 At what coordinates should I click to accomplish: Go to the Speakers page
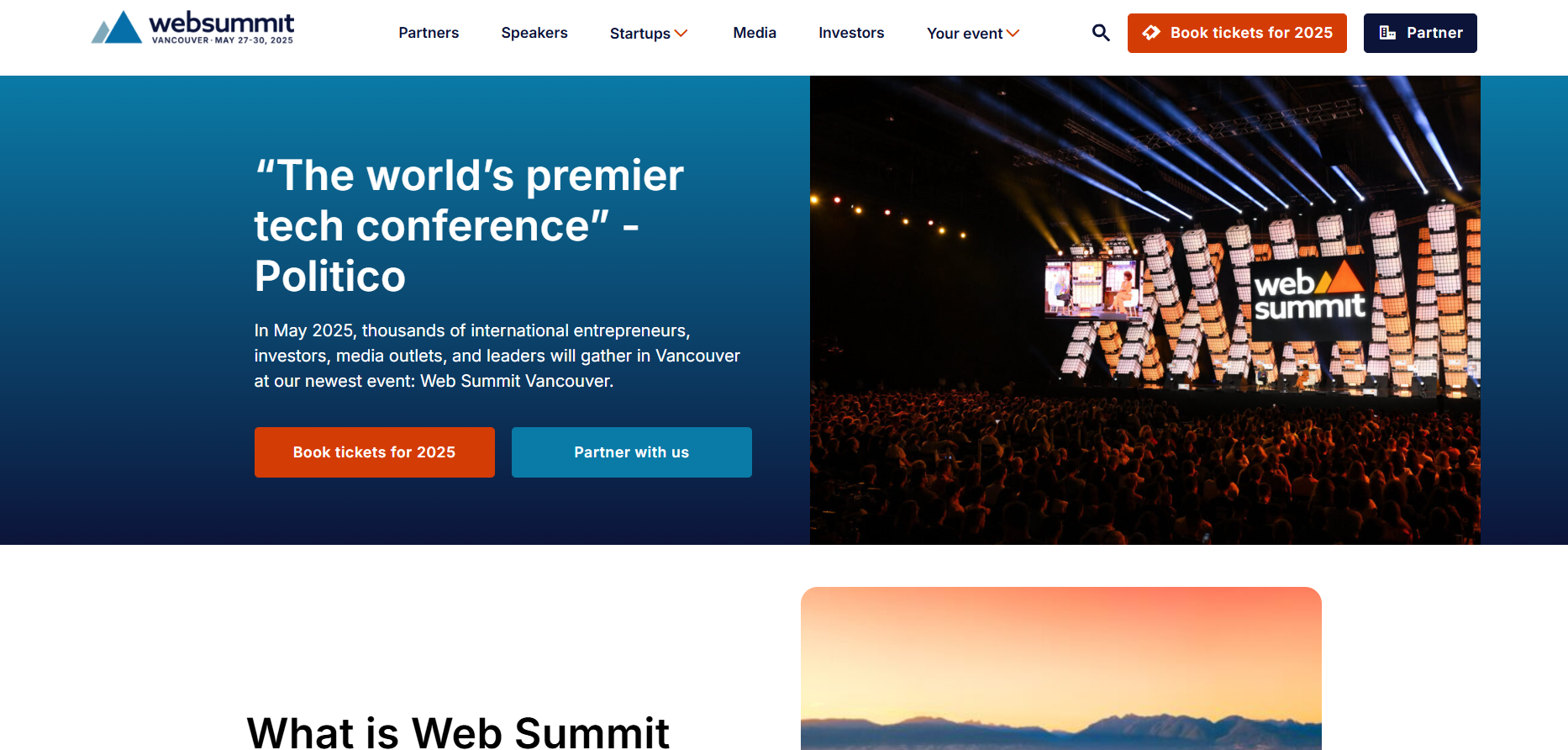click(x=534, y=33)
